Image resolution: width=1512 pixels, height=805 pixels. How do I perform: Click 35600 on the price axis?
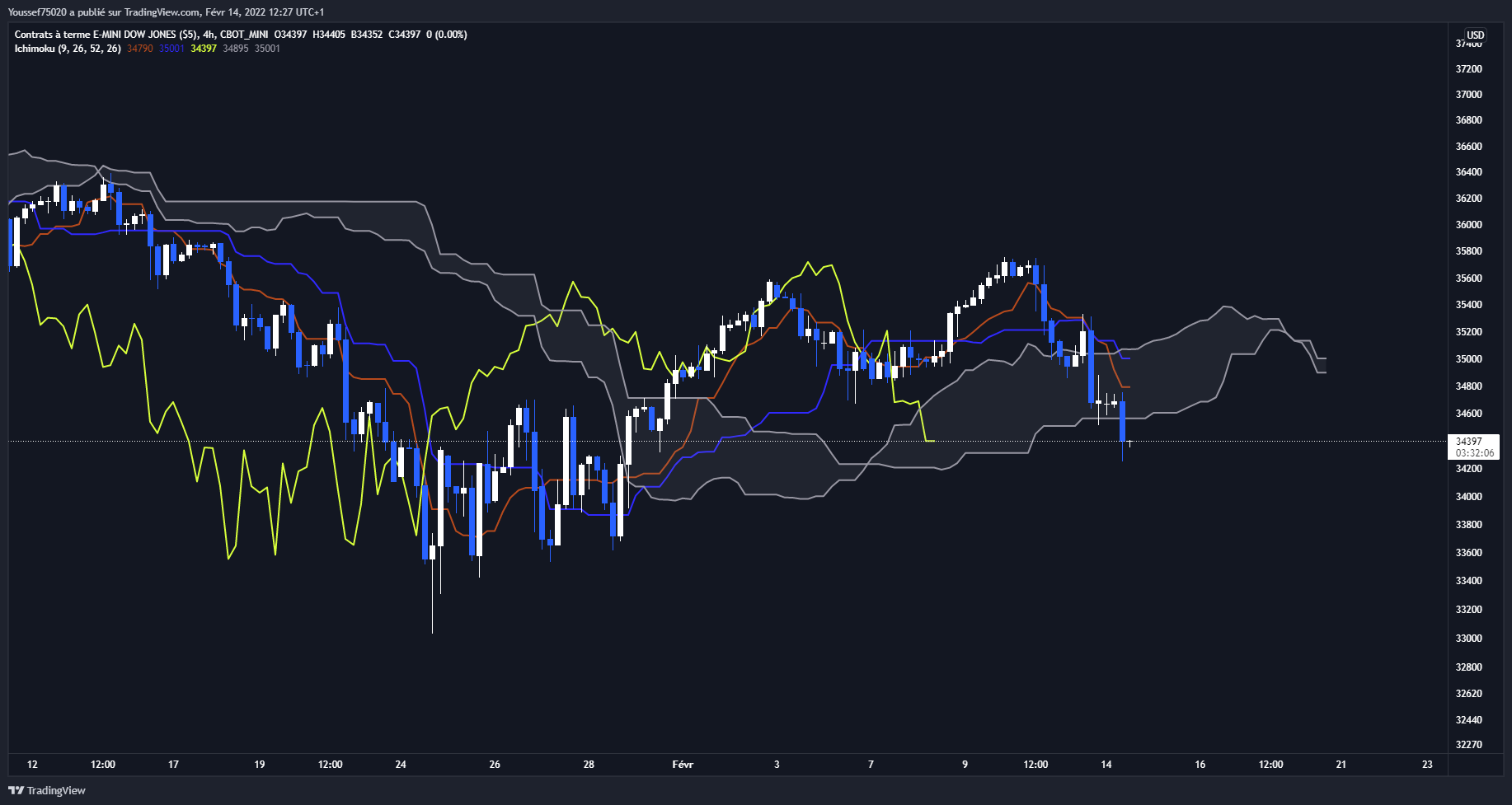(x=1468, y=278)
